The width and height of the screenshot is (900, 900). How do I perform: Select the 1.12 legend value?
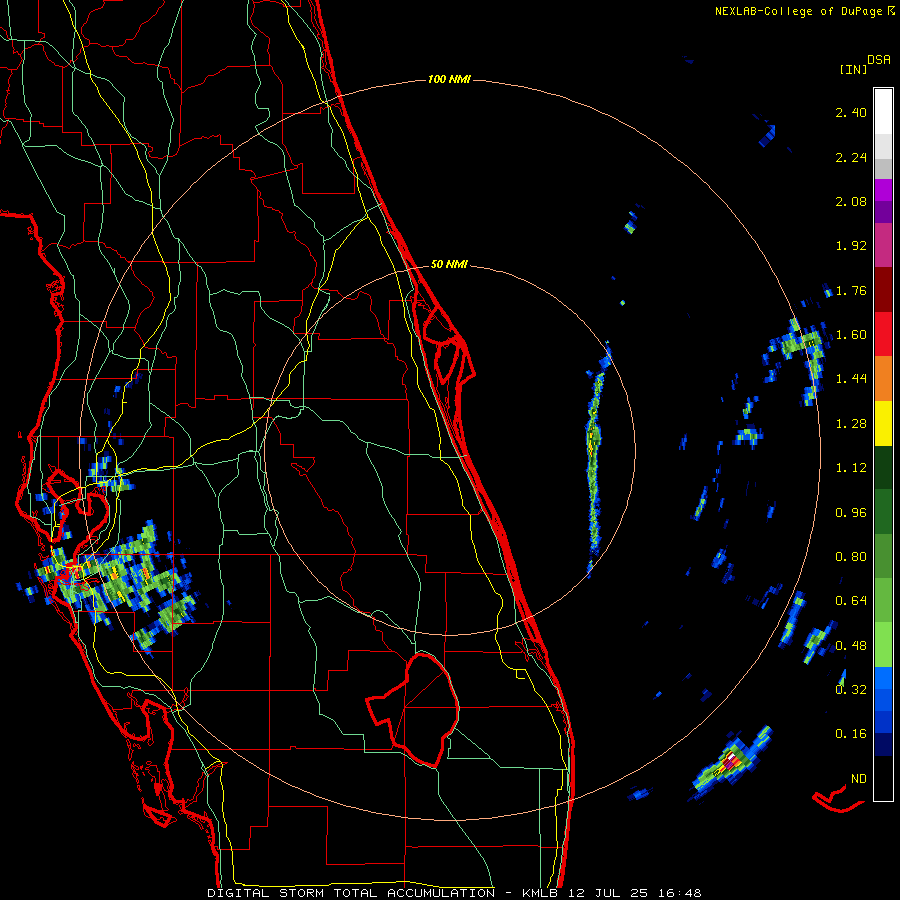point(851,468)
